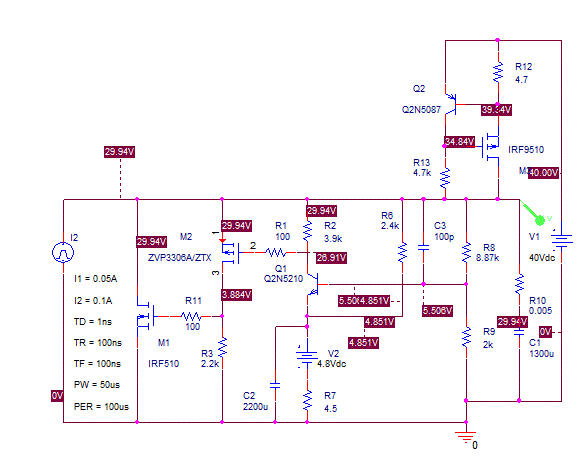
Task: Click the IRF510 part name
Action: [164, 364]
